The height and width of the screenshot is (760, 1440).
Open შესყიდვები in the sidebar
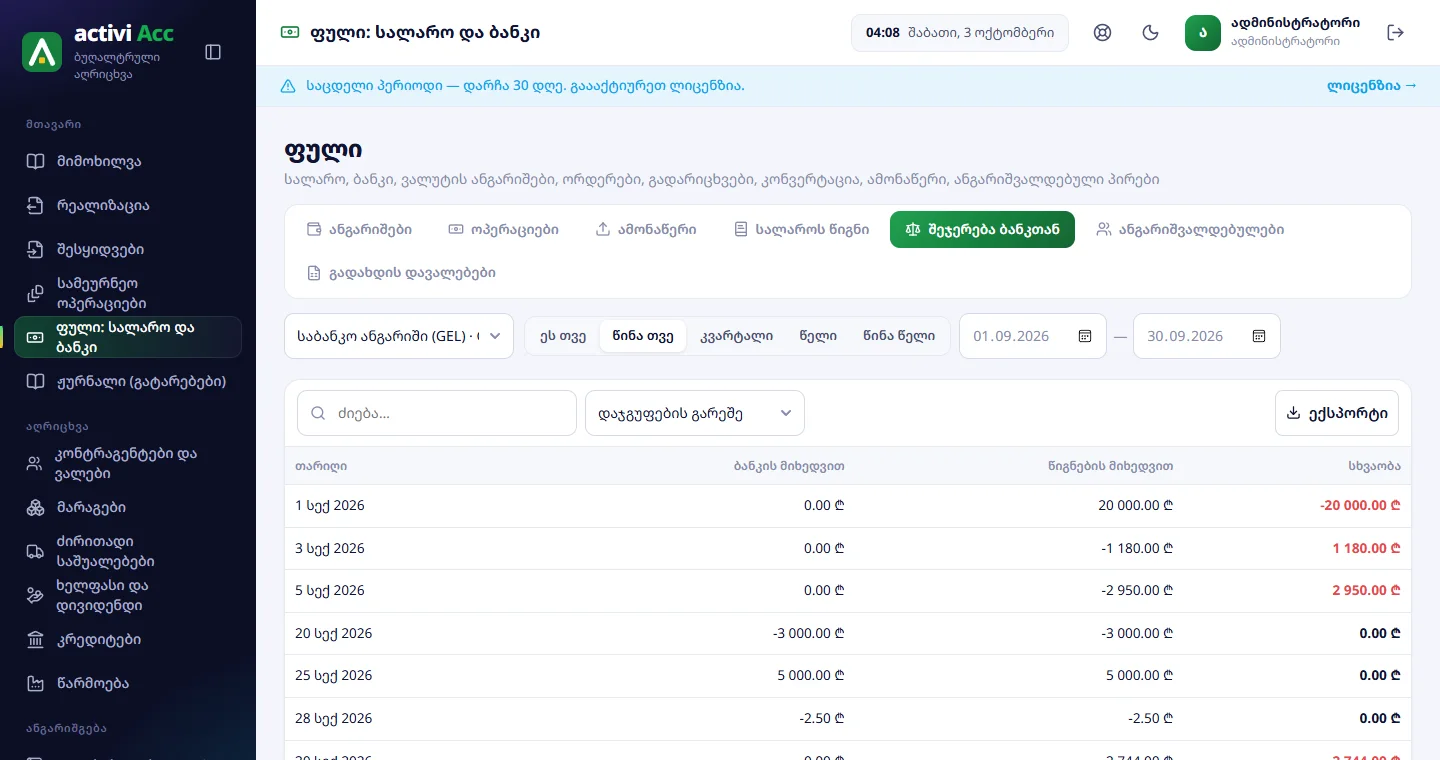coord(128,249)
